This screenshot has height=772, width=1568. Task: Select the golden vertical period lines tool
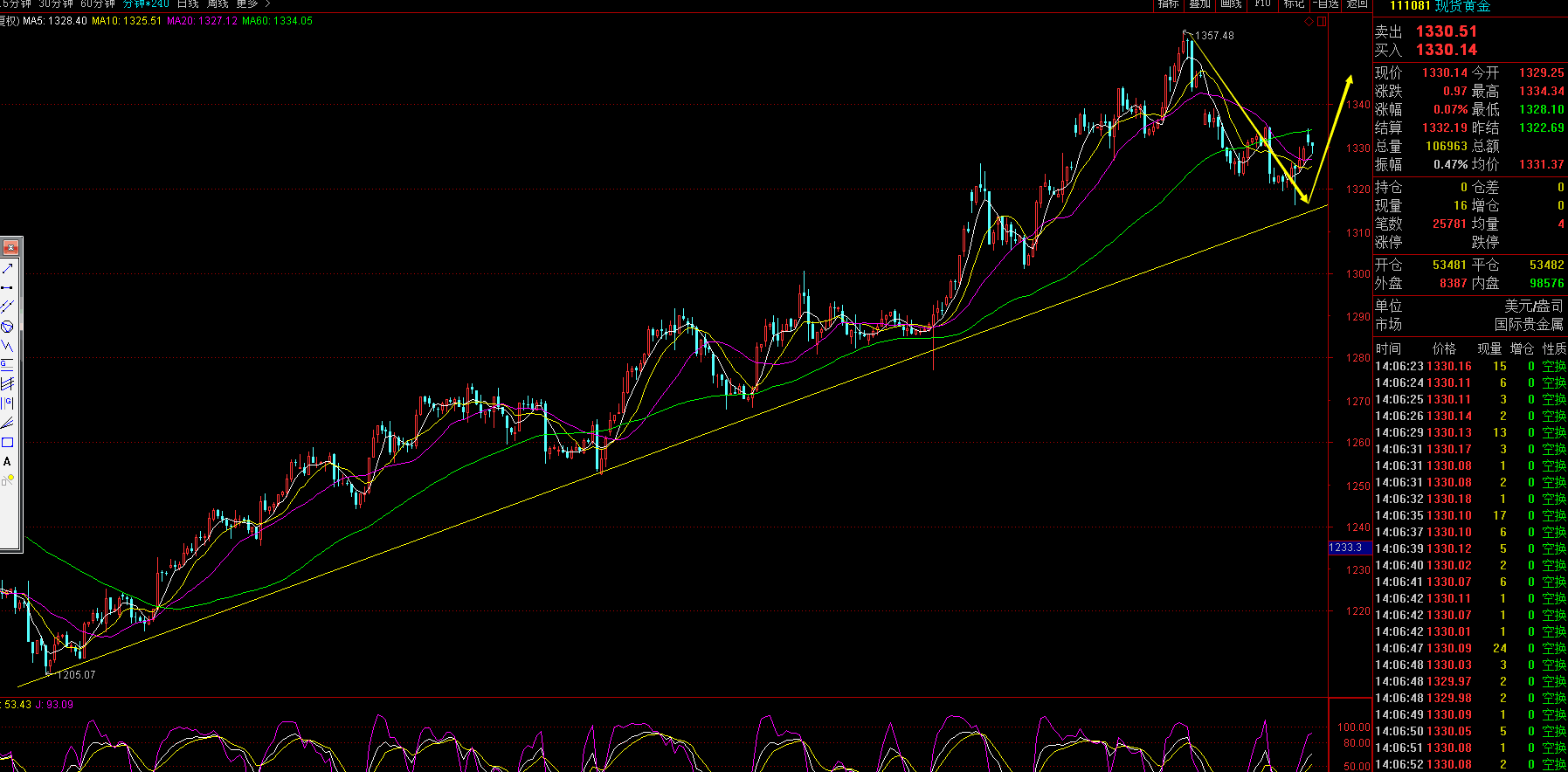point(8,403)
